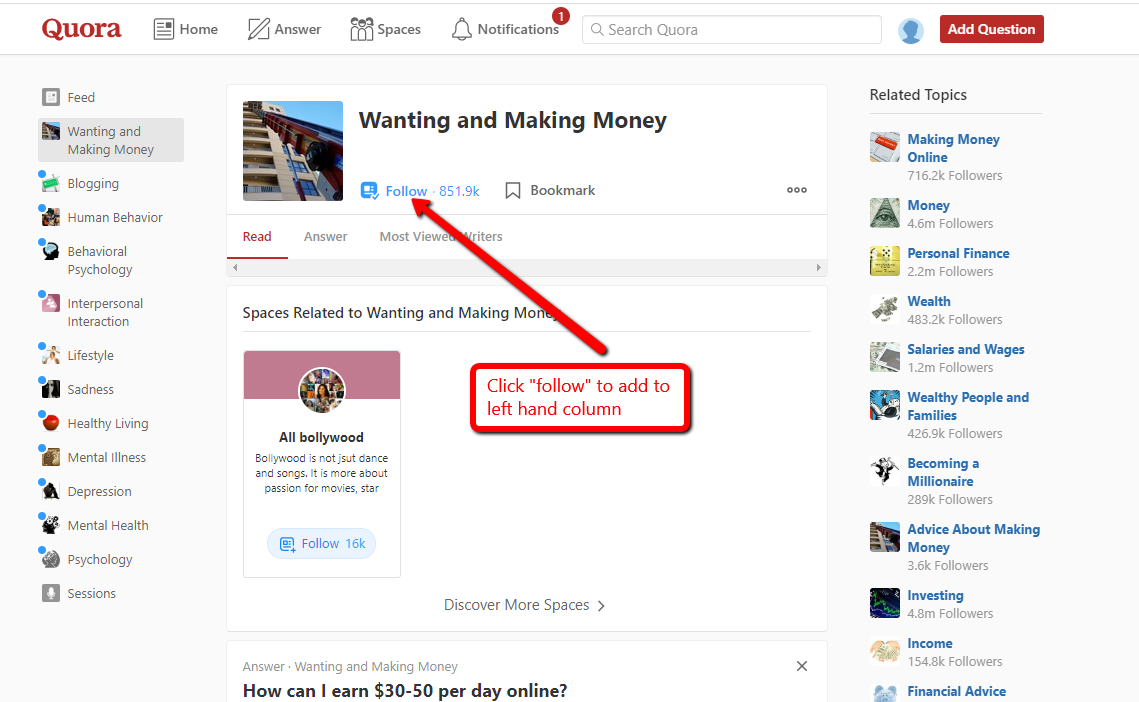Viewport: 1139px width, 702px height.
Task: Follow the All bollywood space
Action: coord(321,544)
